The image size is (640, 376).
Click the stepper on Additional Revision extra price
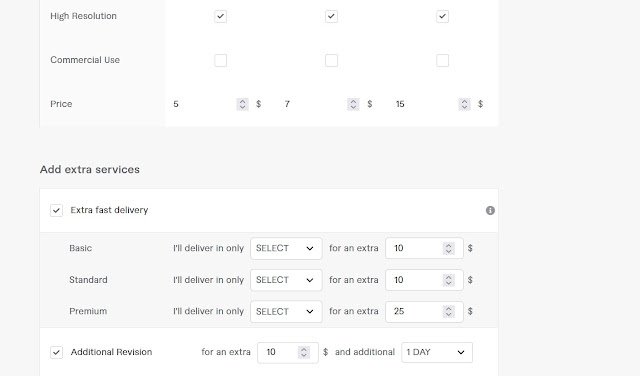pyautogui.click(x=304, y=352)
